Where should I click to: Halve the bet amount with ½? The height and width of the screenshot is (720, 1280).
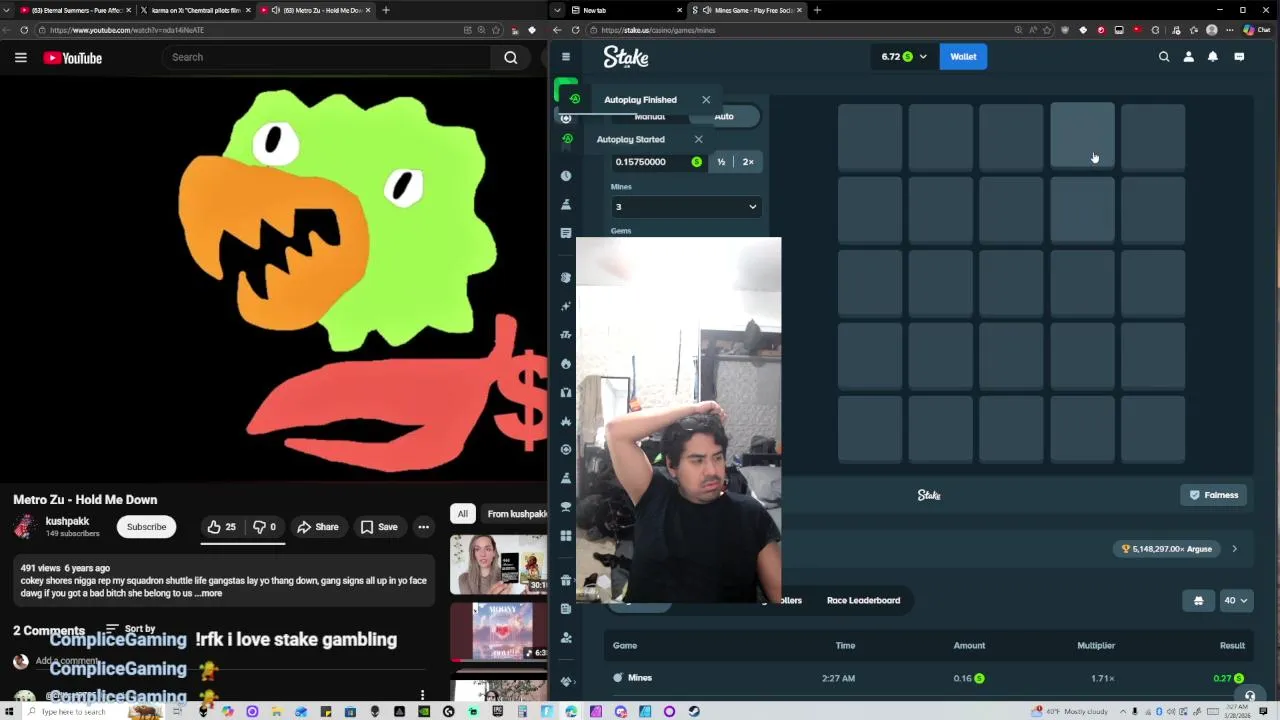(x=721, y=162)
